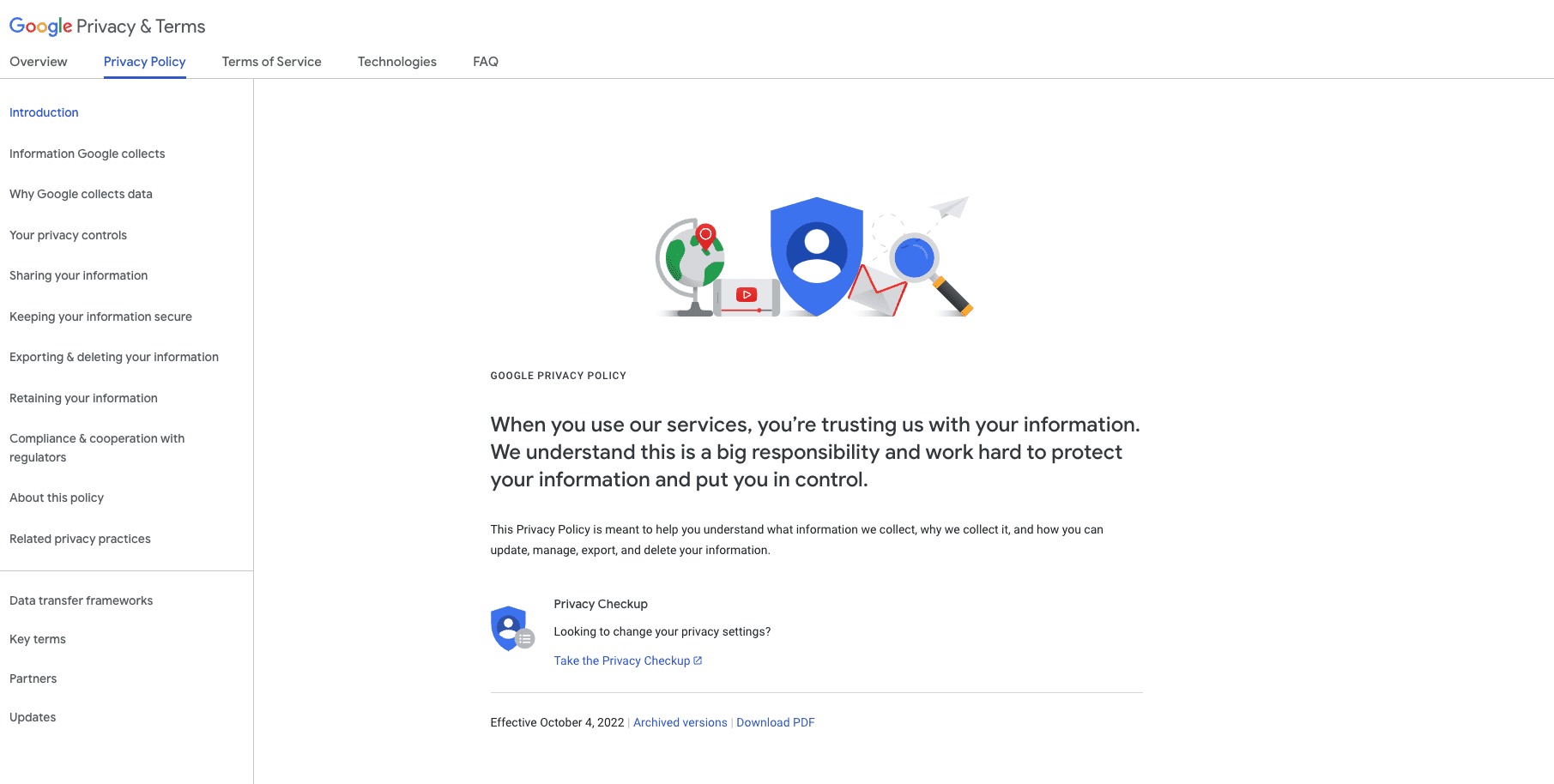1554x784 pixels.
Task: Go to Key terms section
Action: tap(37, 639)
